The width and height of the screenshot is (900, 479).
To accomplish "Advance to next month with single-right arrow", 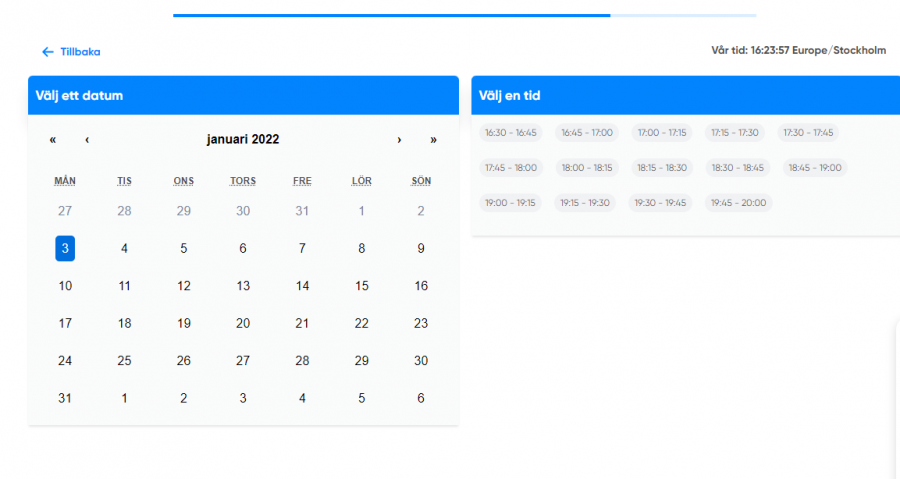I will pyautogui.click(x=399, y=140).
